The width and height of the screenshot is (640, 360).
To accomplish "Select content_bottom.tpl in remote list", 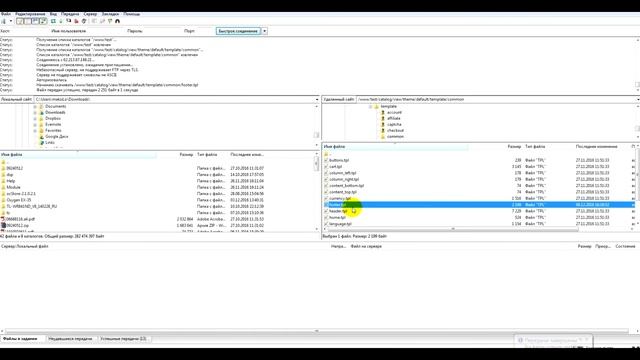I will [346, 186].
